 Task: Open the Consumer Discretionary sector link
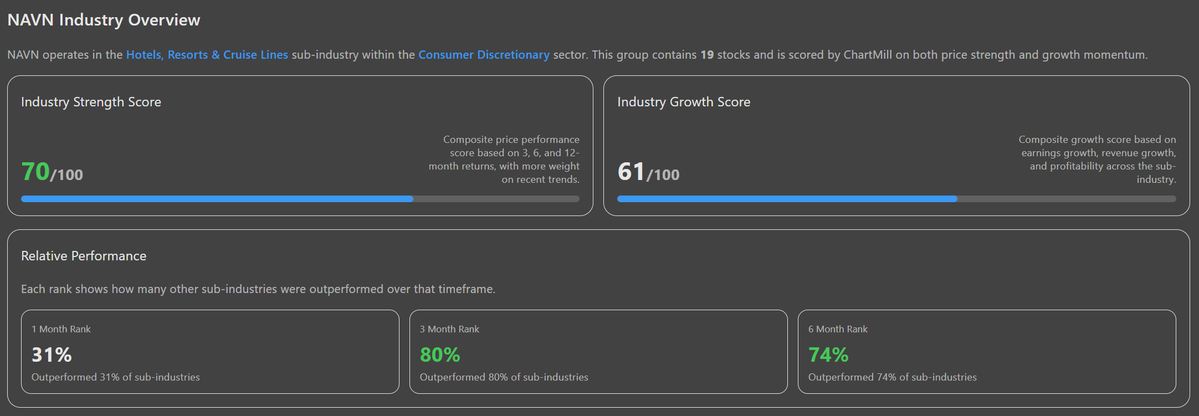coord(484,55)
